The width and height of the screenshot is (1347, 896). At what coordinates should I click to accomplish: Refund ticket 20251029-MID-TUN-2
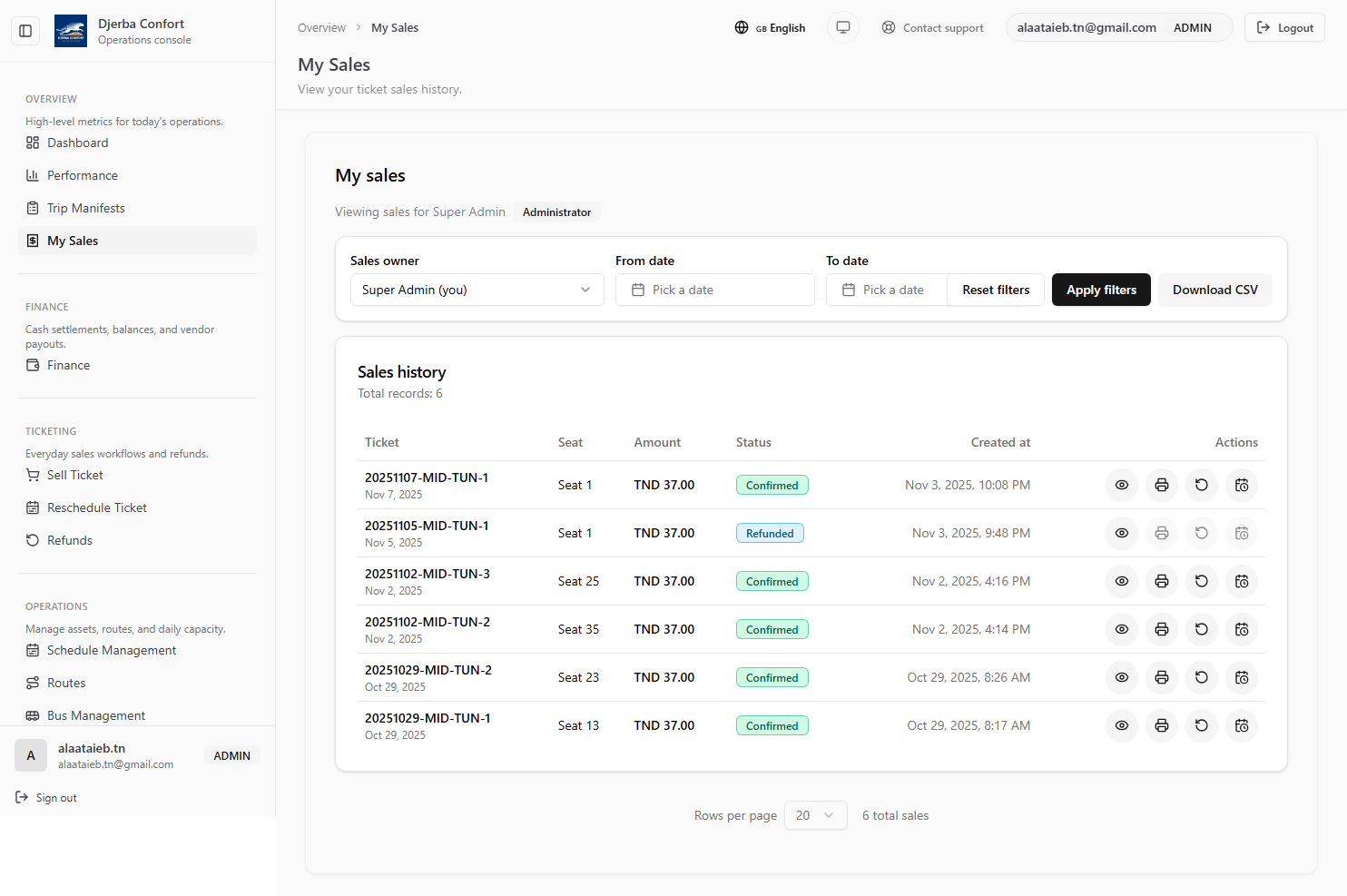point(1202,677)
